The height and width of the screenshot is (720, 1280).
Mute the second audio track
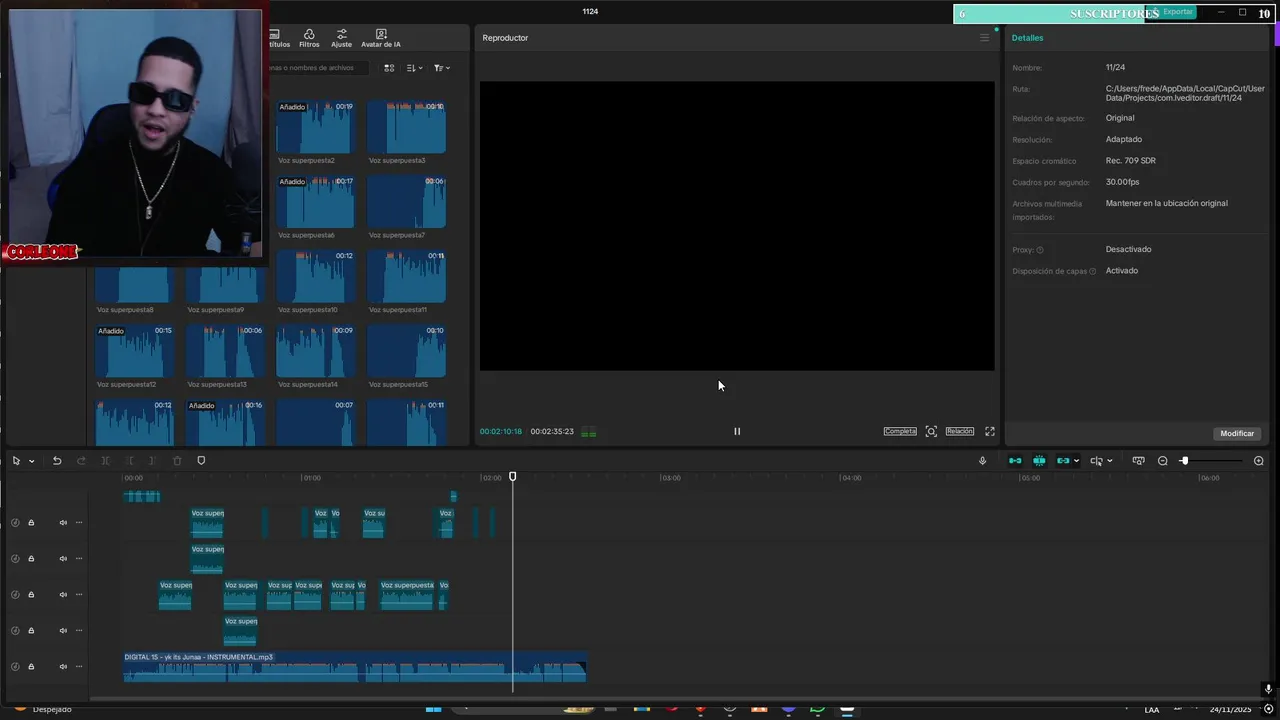[63, 558]
